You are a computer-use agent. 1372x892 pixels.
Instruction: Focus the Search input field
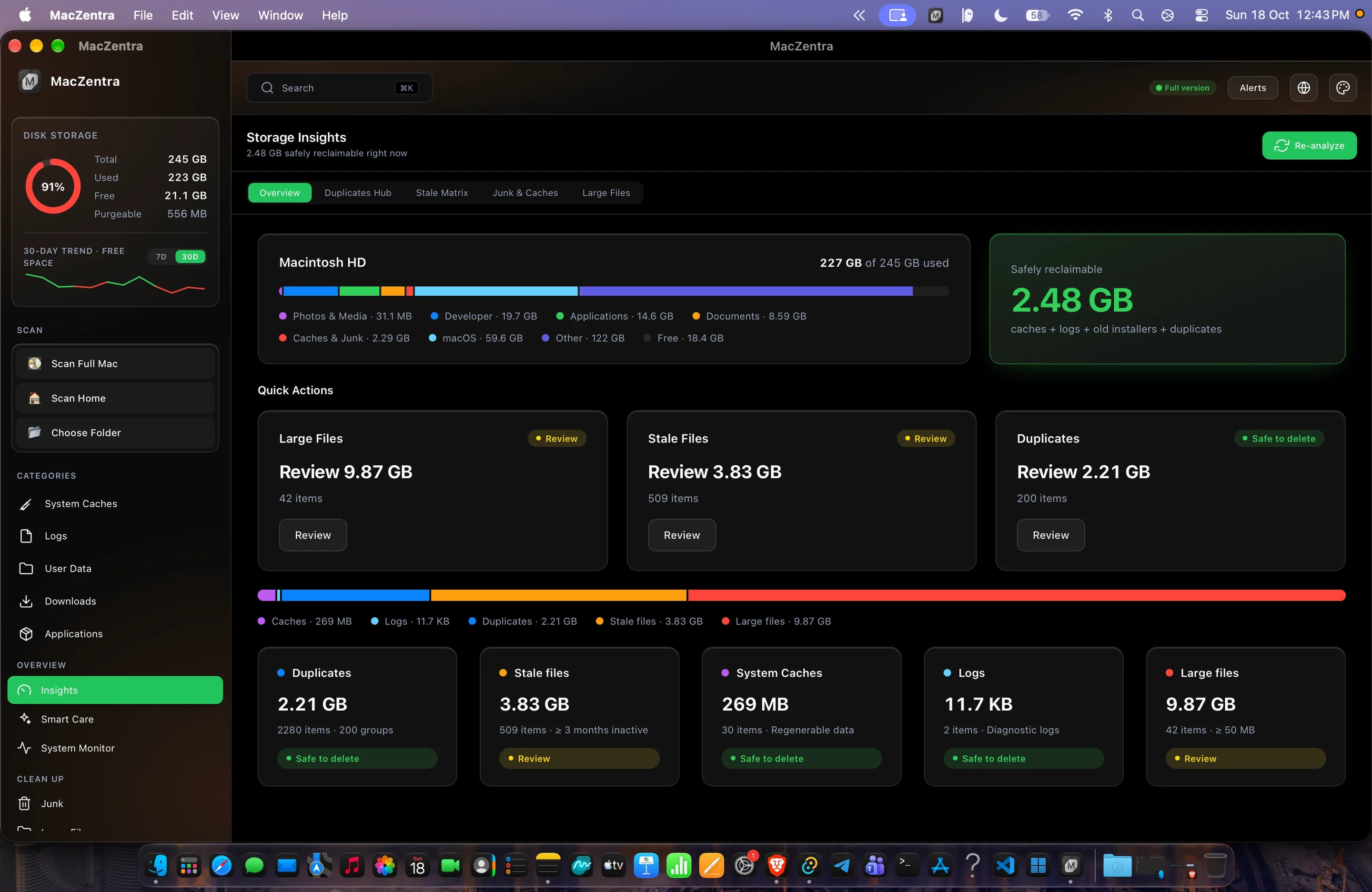click(340, 88)
